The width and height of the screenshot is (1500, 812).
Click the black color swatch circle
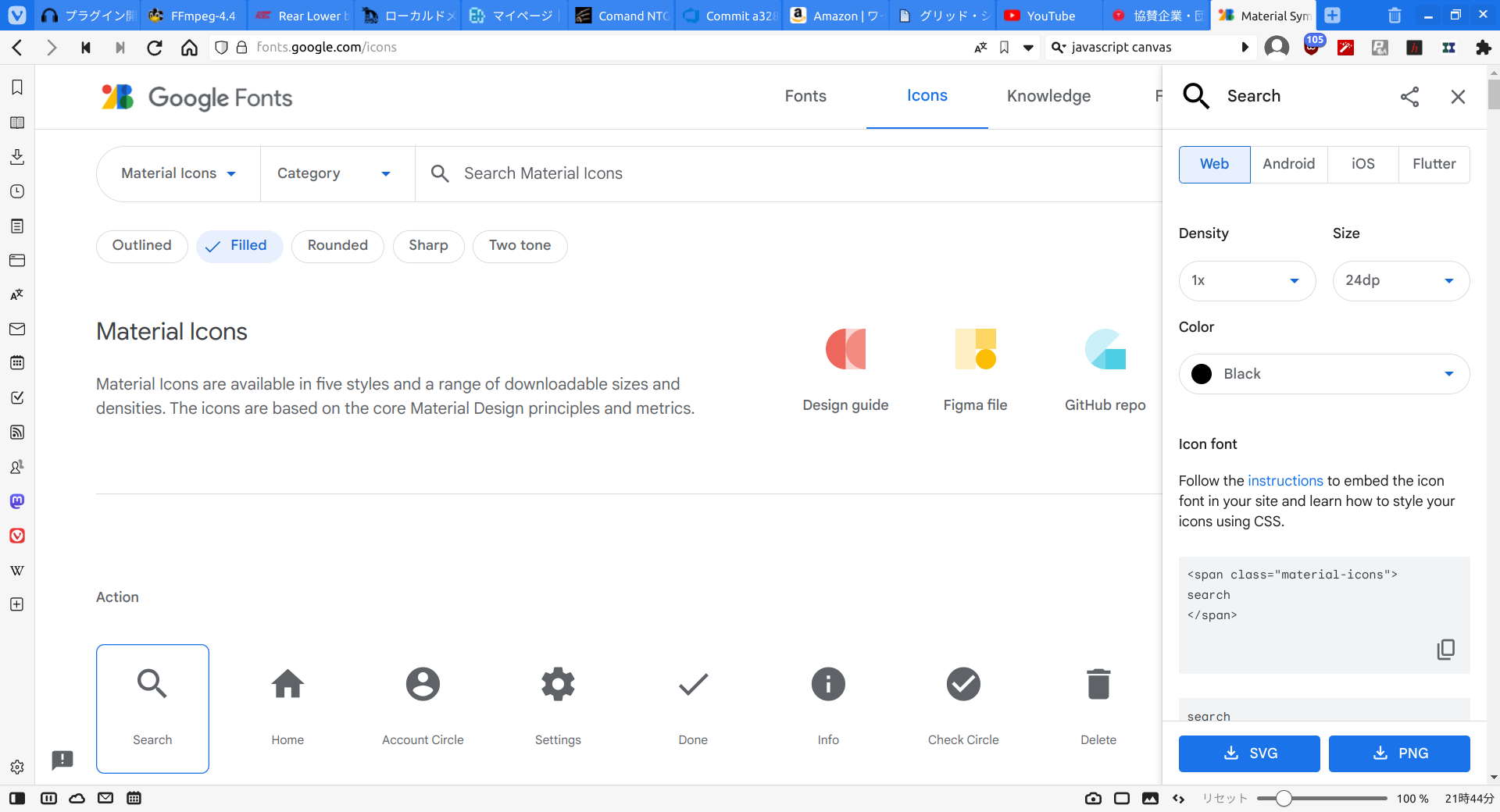coord(1202,374)
